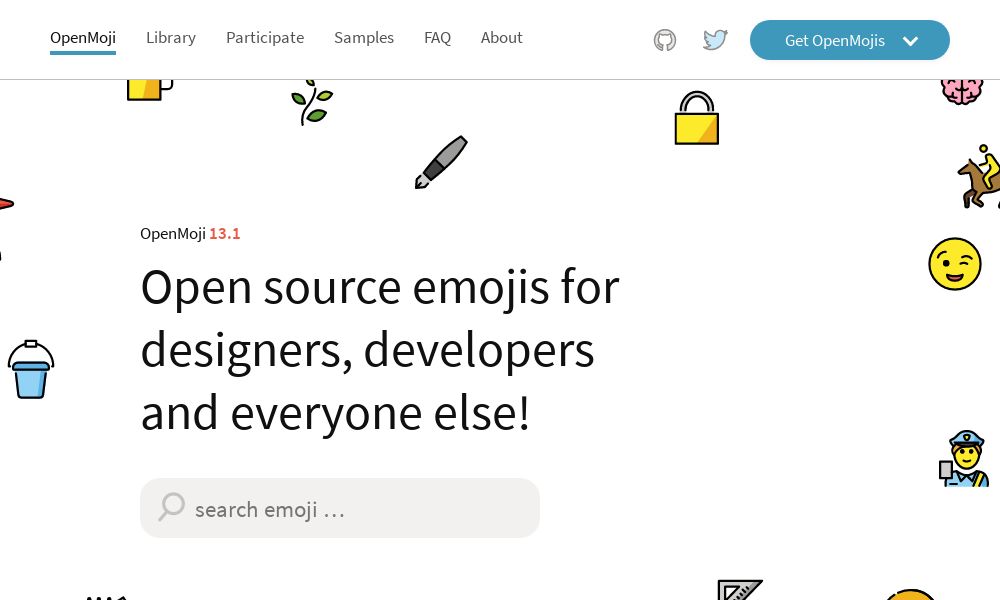Screen dimensions: 1000x600
Task: Click the pink brain emoji
Action: click(x=962, y=91)
